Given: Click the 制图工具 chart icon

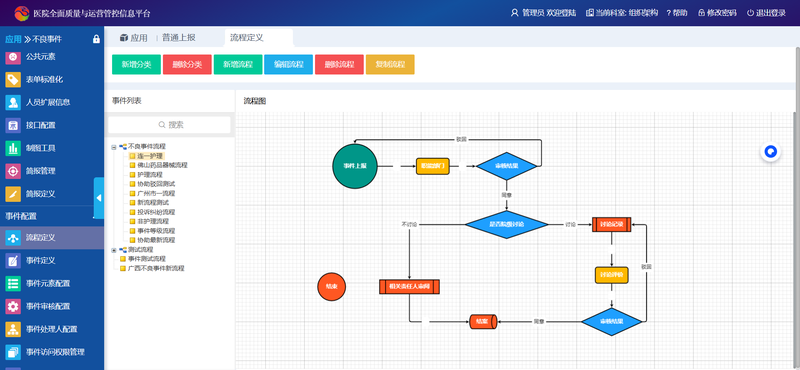Looking at the screenshot, I should click(x=13, y=148).
